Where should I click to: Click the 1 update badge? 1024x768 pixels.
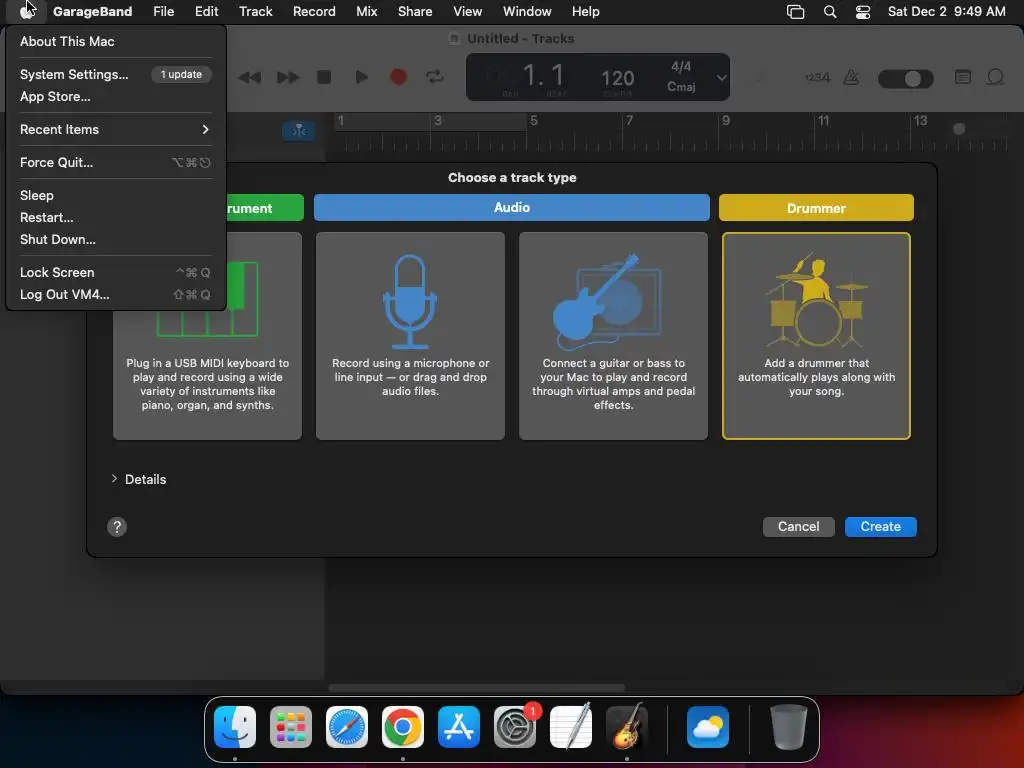click(x=182, y=74)
